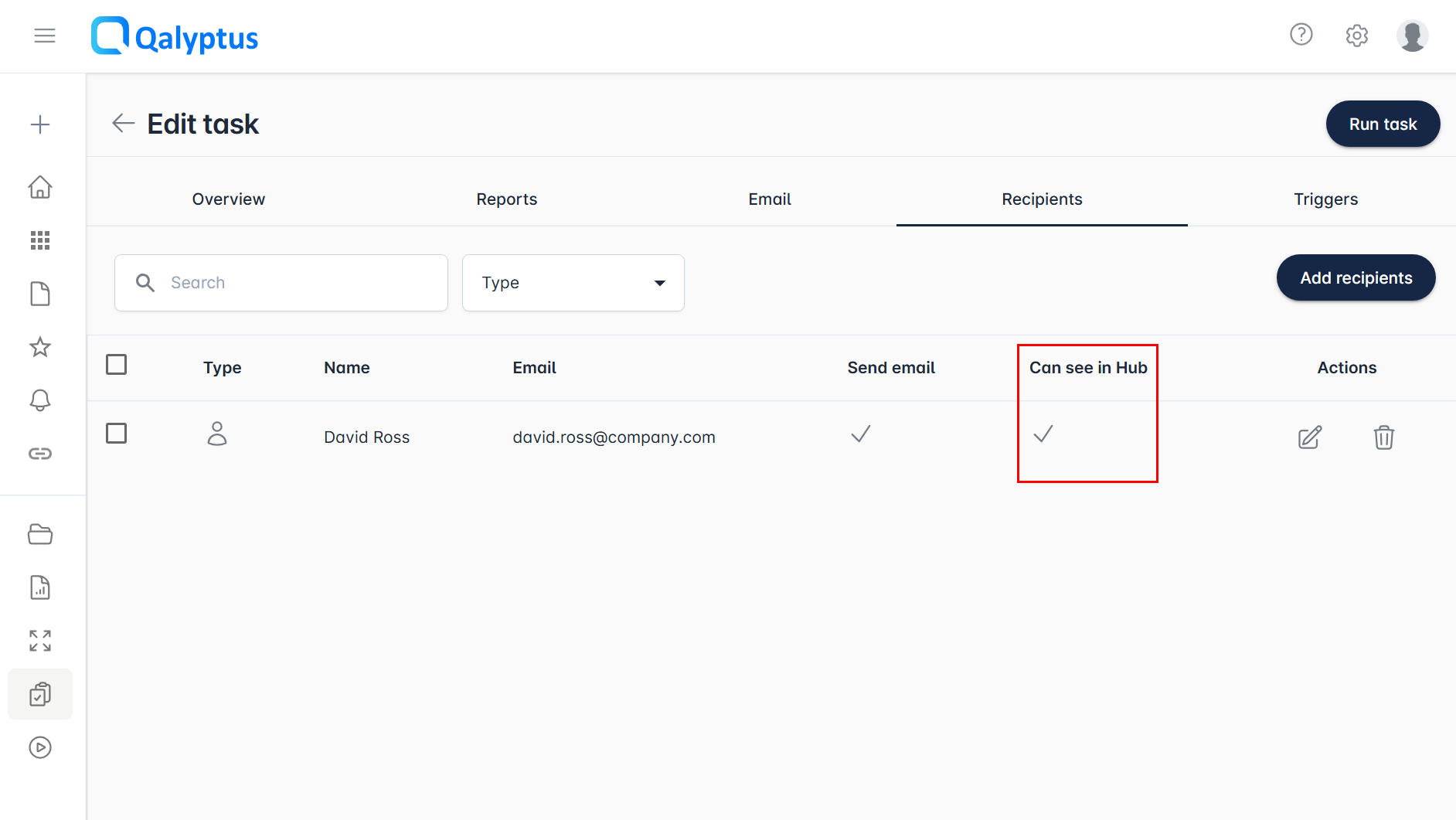1456x820 pixels.
Task: Open the user avatar account menu
Action: tap(1412, 36)
